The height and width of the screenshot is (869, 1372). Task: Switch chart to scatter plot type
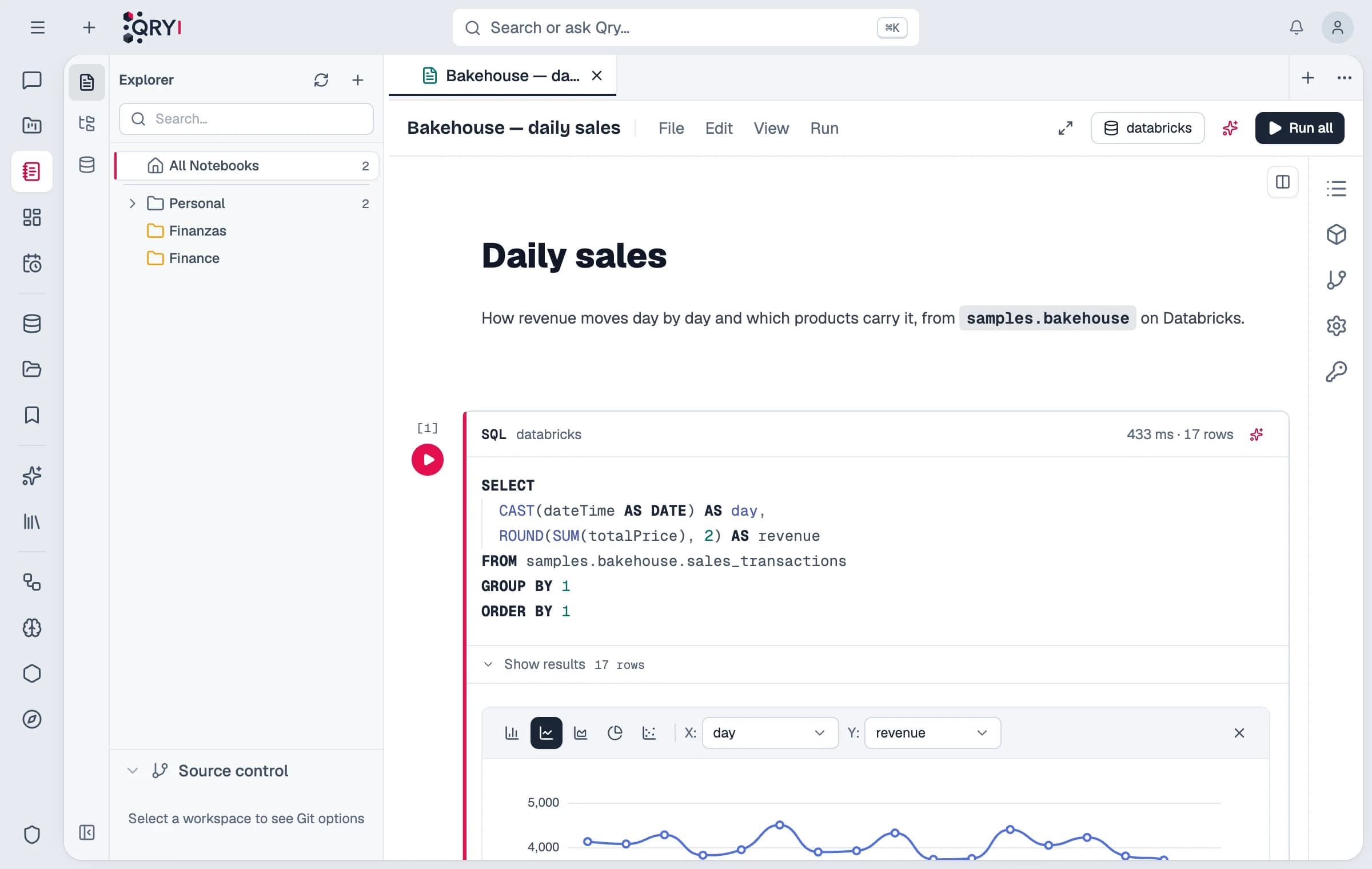(649, 733)
